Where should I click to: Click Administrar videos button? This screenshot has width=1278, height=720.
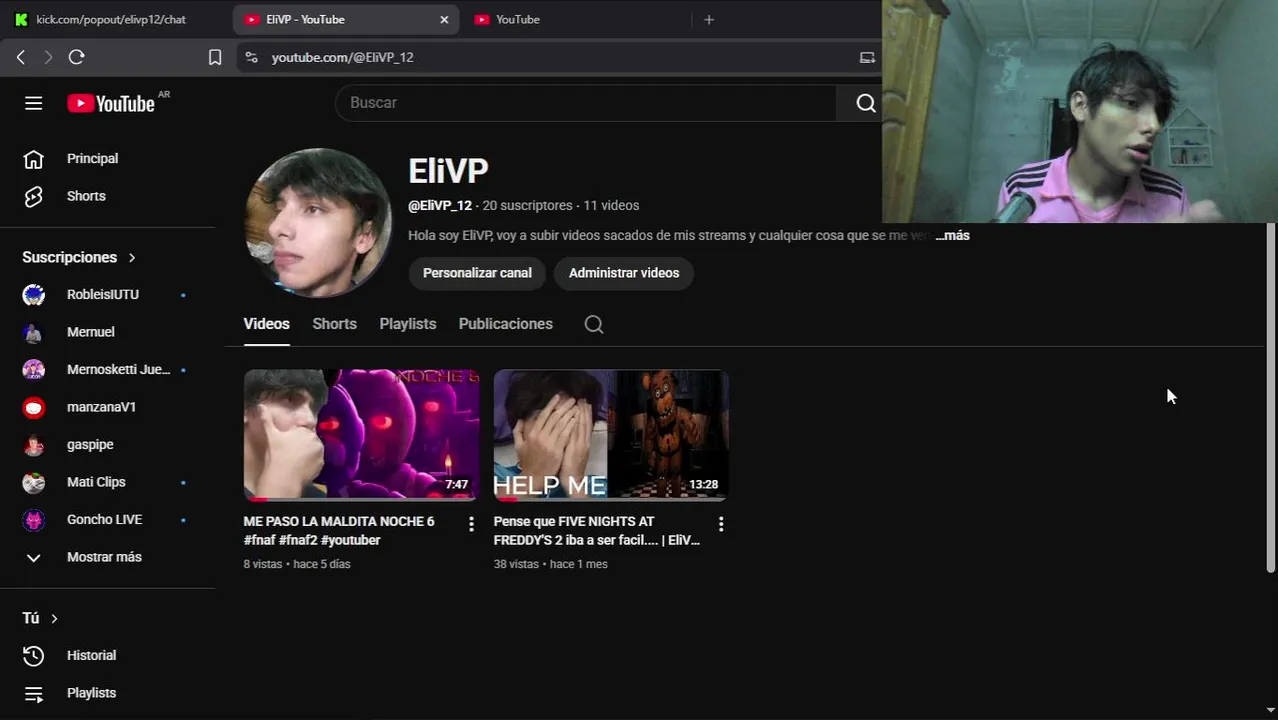click(x=624, y=273)
